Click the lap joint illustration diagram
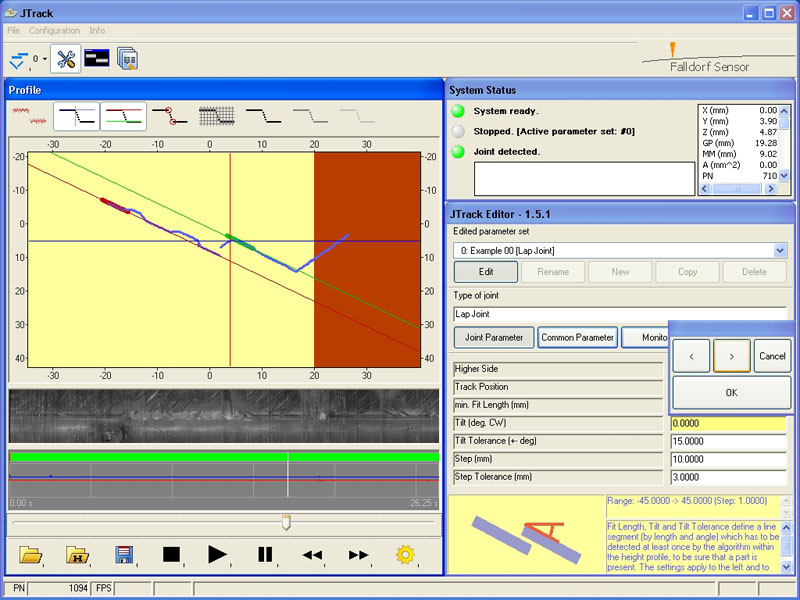This screenshot has width=800, height=600. coord(526,535)
